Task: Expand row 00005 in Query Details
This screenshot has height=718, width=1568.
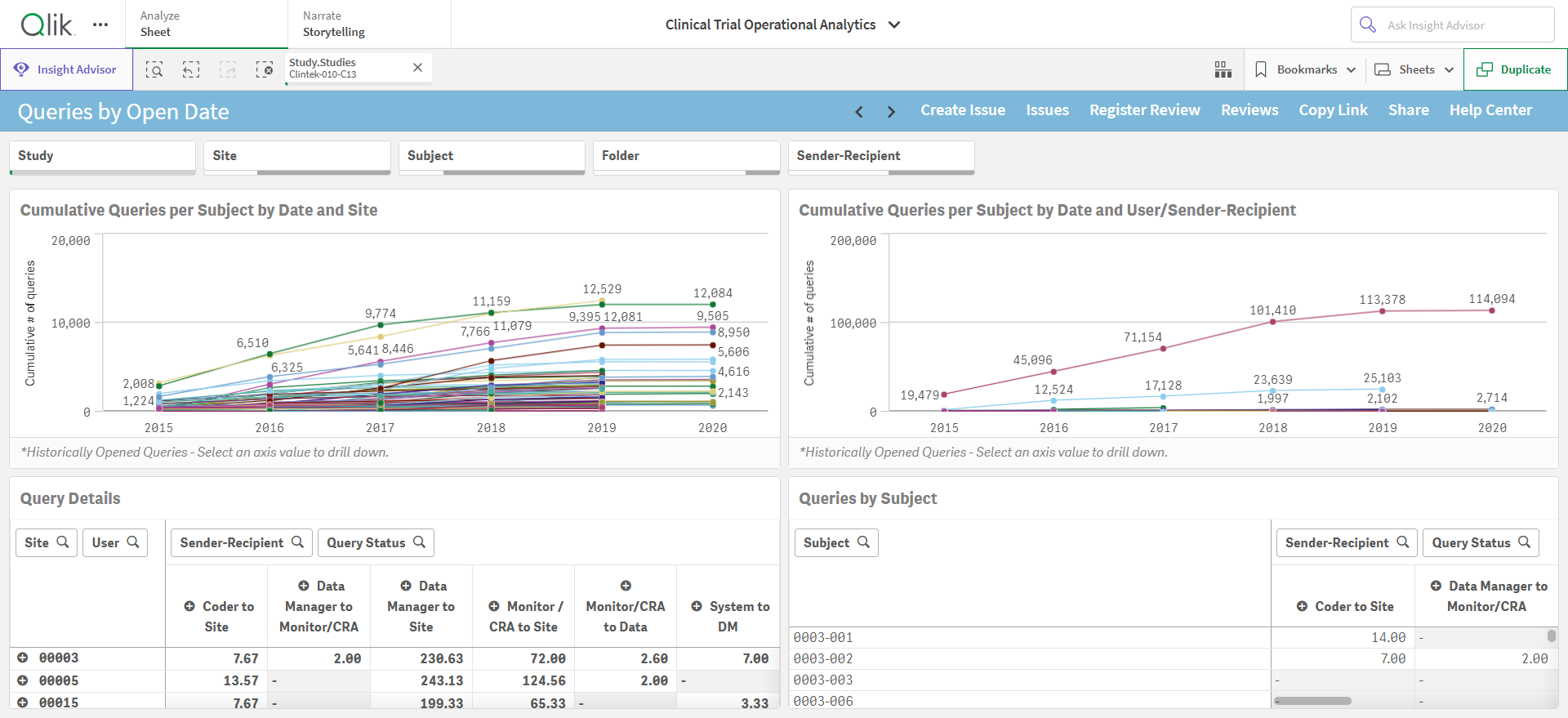Action: point(23,680)
